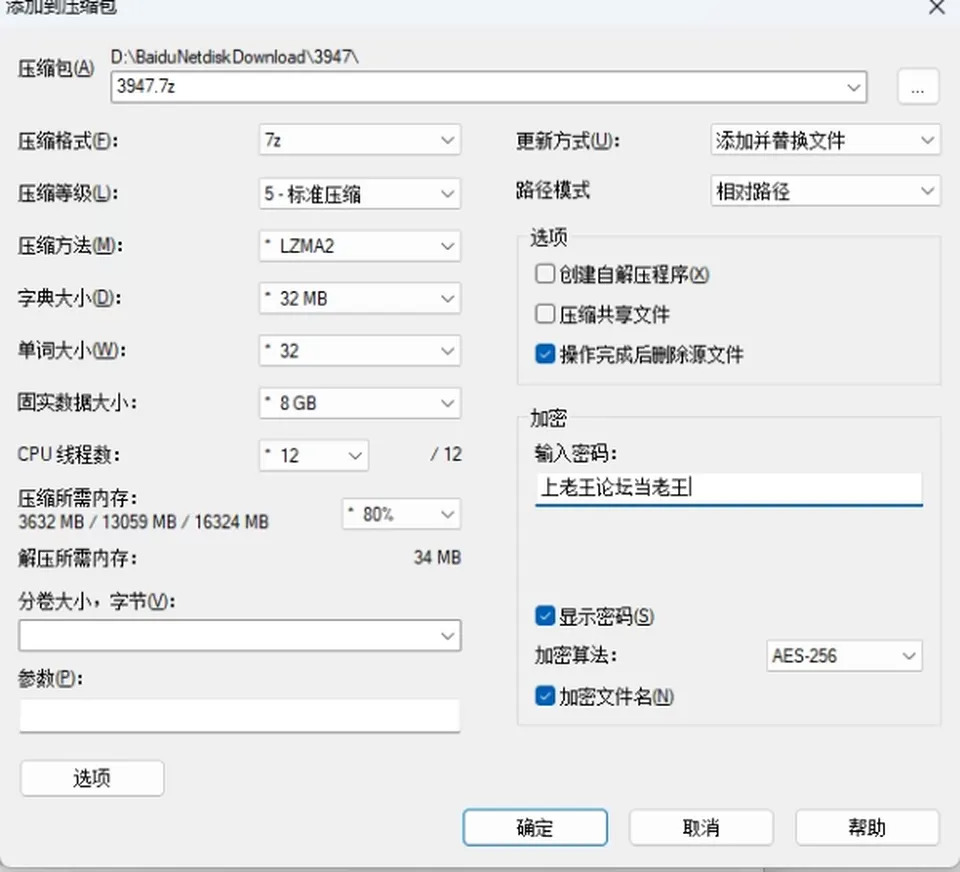Expand the 压缩格式 7z dropdown
This screenshot has height=872, width=960.
click(360, 140)
